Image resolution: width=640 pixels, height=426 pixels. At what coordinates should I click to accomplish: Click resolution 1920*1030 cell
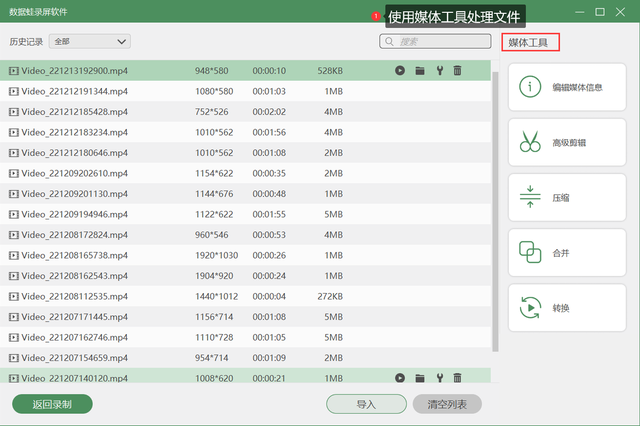coord(216,255)
